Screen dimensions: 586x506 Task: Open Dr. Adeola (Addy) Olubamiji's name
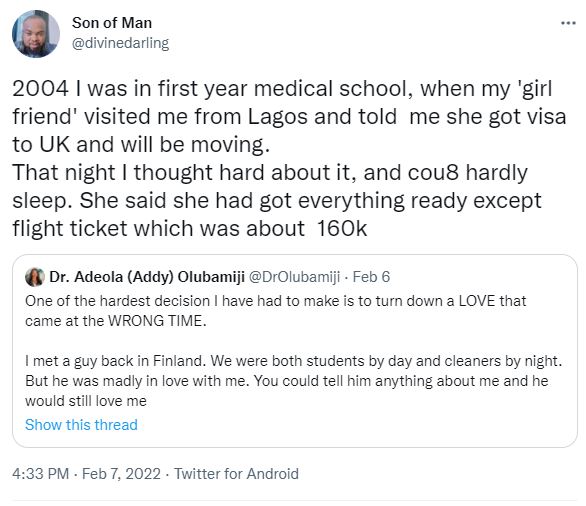coord(147,277)
